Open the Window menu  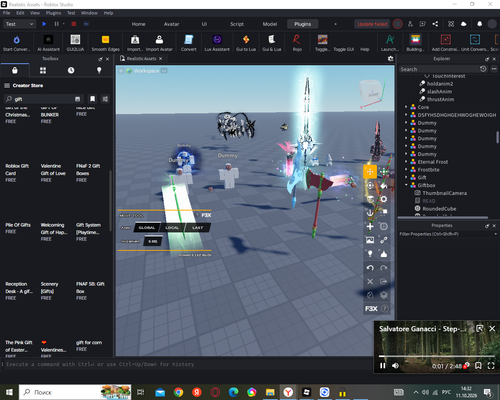(x=89, y=13)
